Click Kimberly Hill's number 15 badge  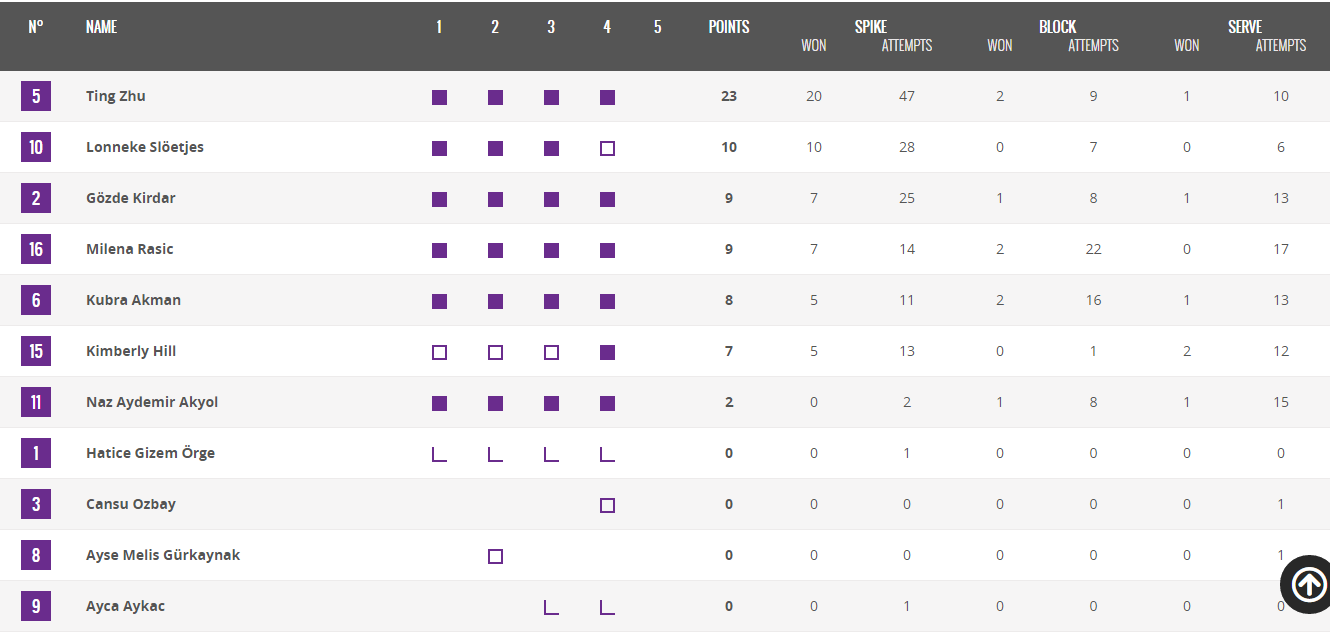[x=36, y=351]
